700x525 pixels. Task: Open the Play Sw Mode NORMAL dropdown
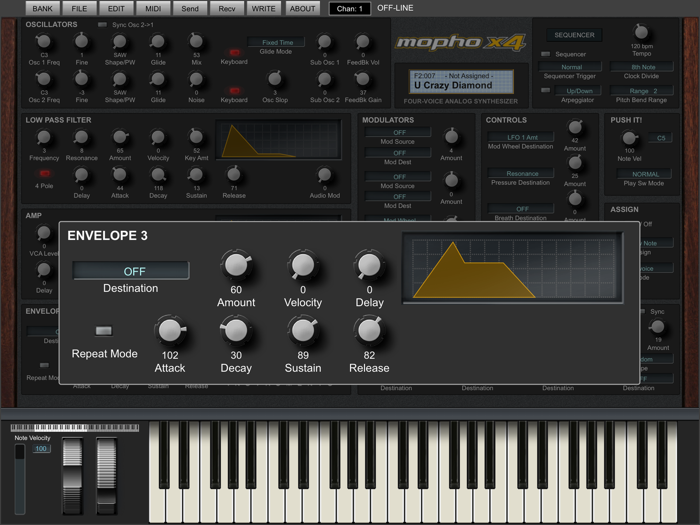(x=645, y=174)
